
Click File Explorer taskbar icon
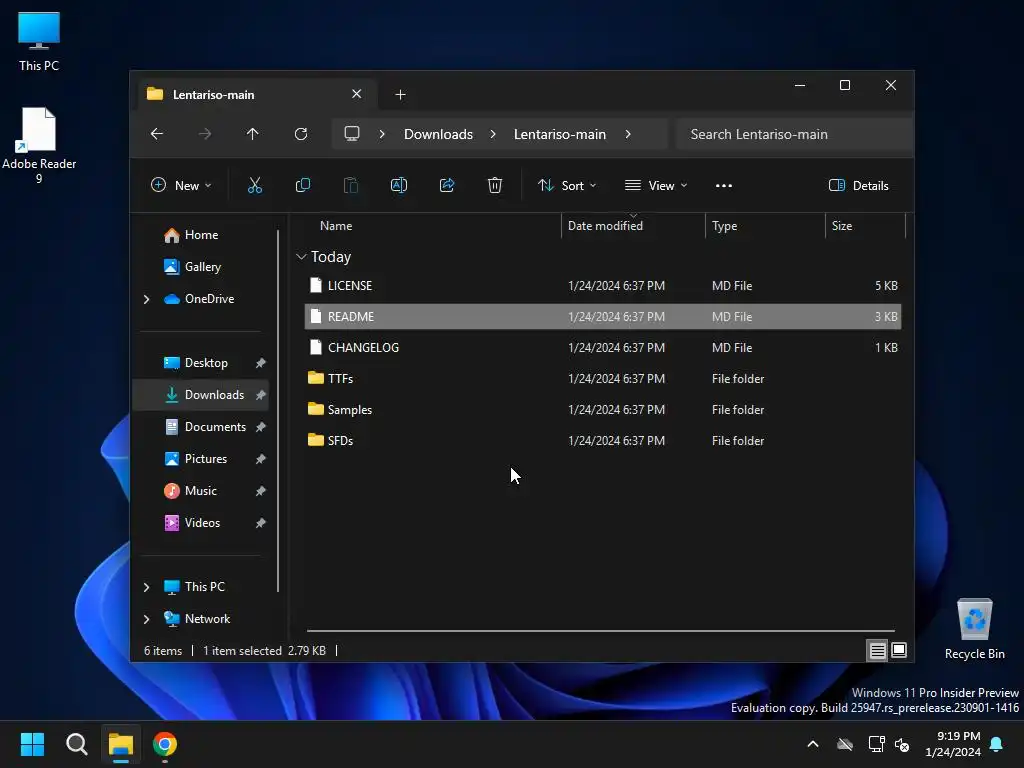[121, 744]
